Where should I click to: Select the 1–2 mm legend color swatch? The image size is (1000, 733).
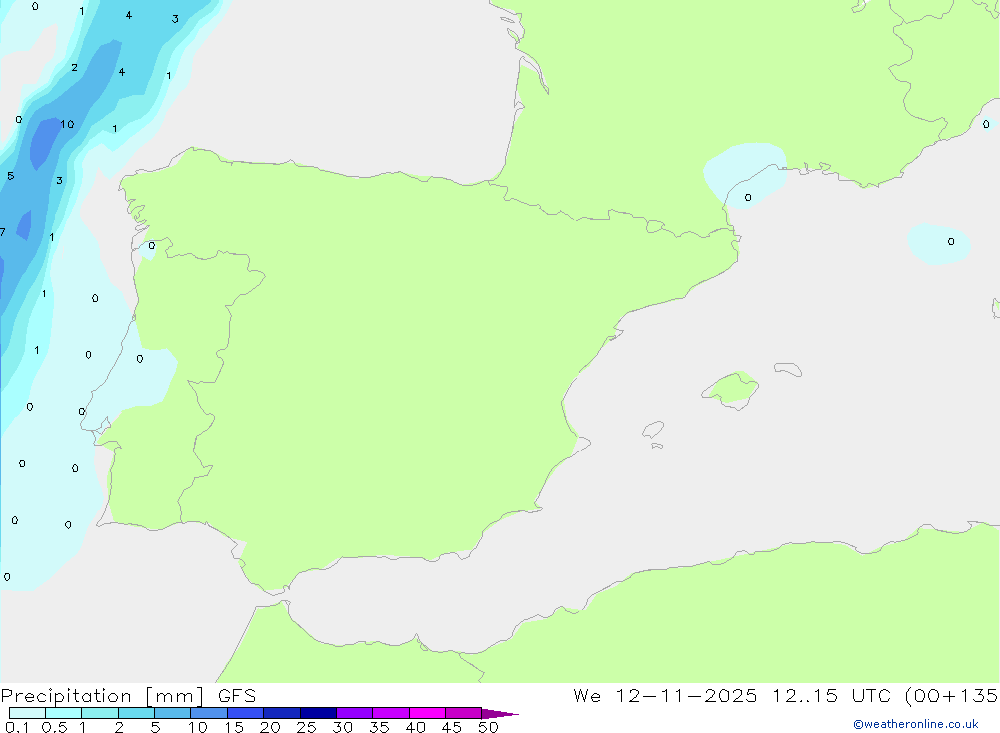coord(99,713)
